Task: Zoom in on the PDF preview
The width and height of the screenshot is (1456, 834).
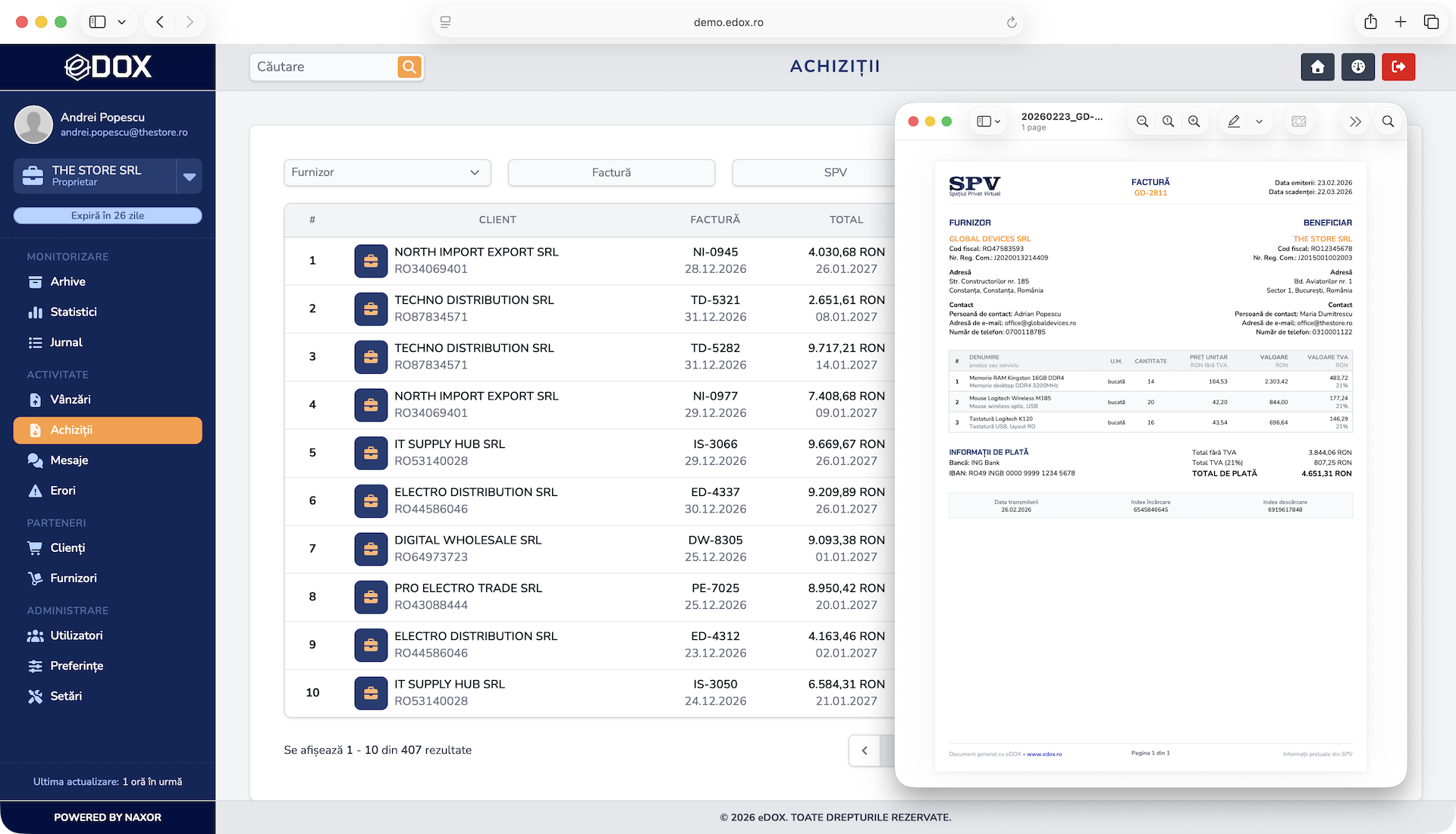Action: [1194, 121]
